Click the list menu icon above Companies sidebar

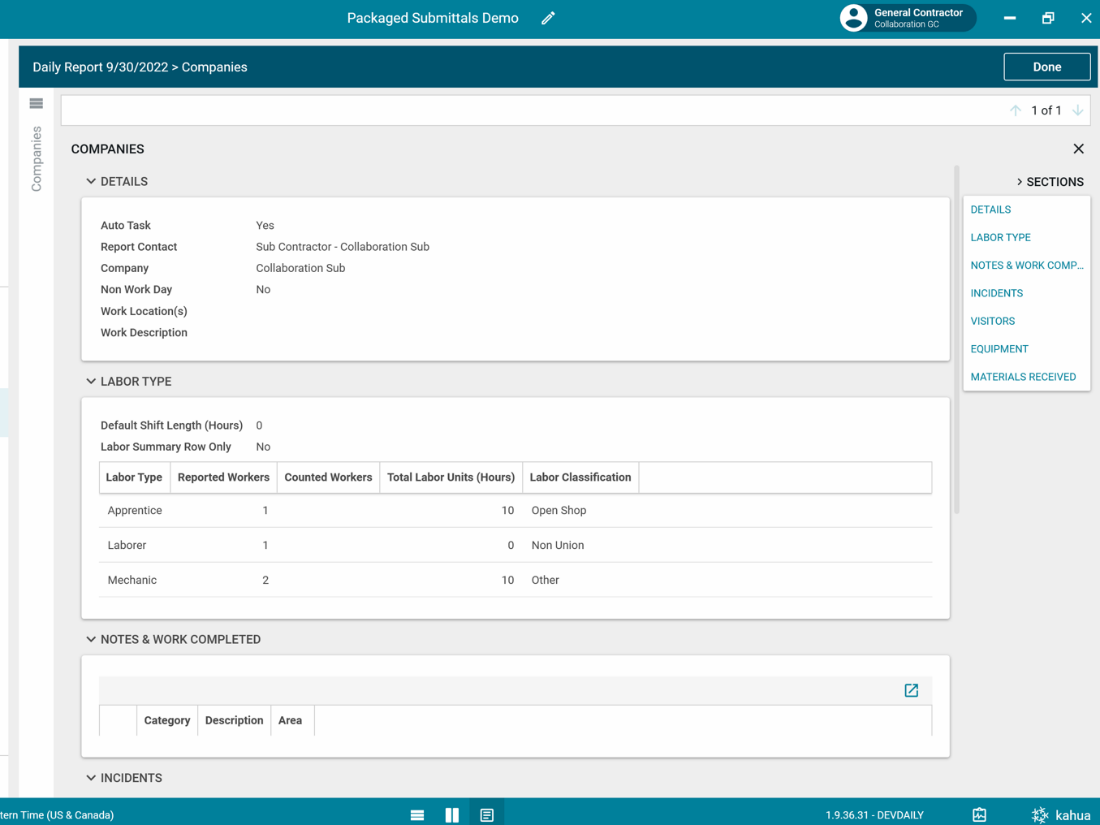[36, 104]
